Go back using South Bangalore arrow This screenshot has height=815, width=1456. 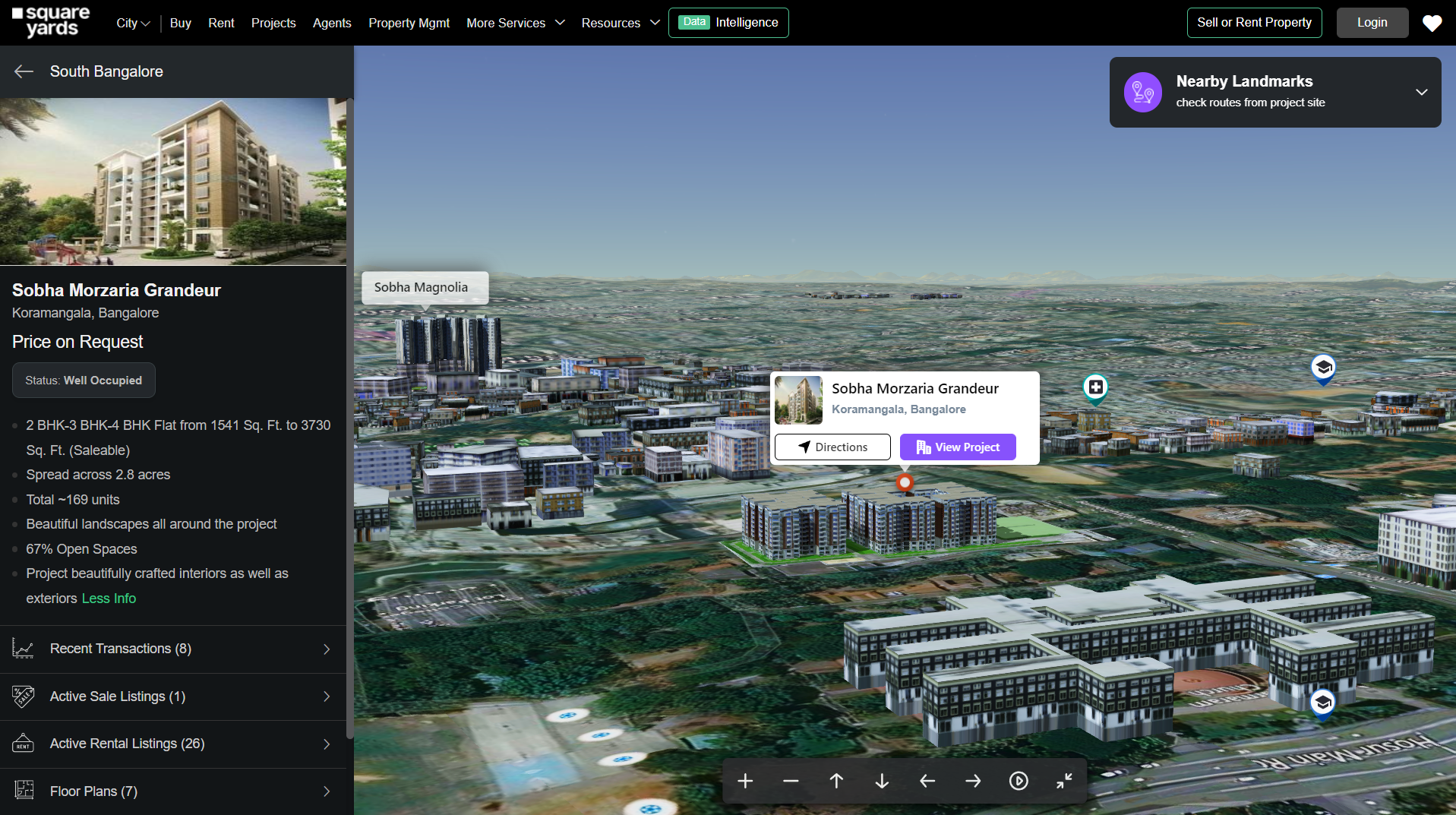coord(24,71)
